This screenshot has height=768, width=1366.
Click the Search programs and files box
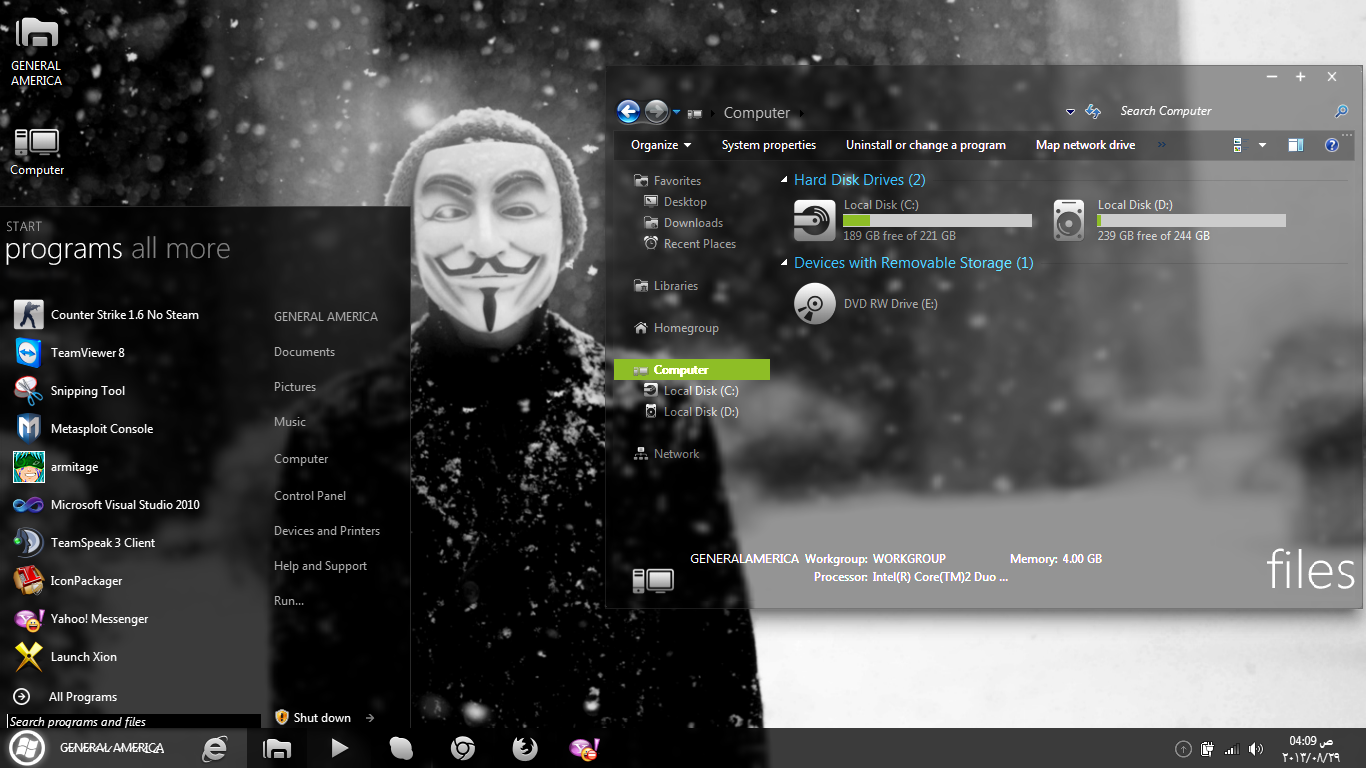pos(132,721)
